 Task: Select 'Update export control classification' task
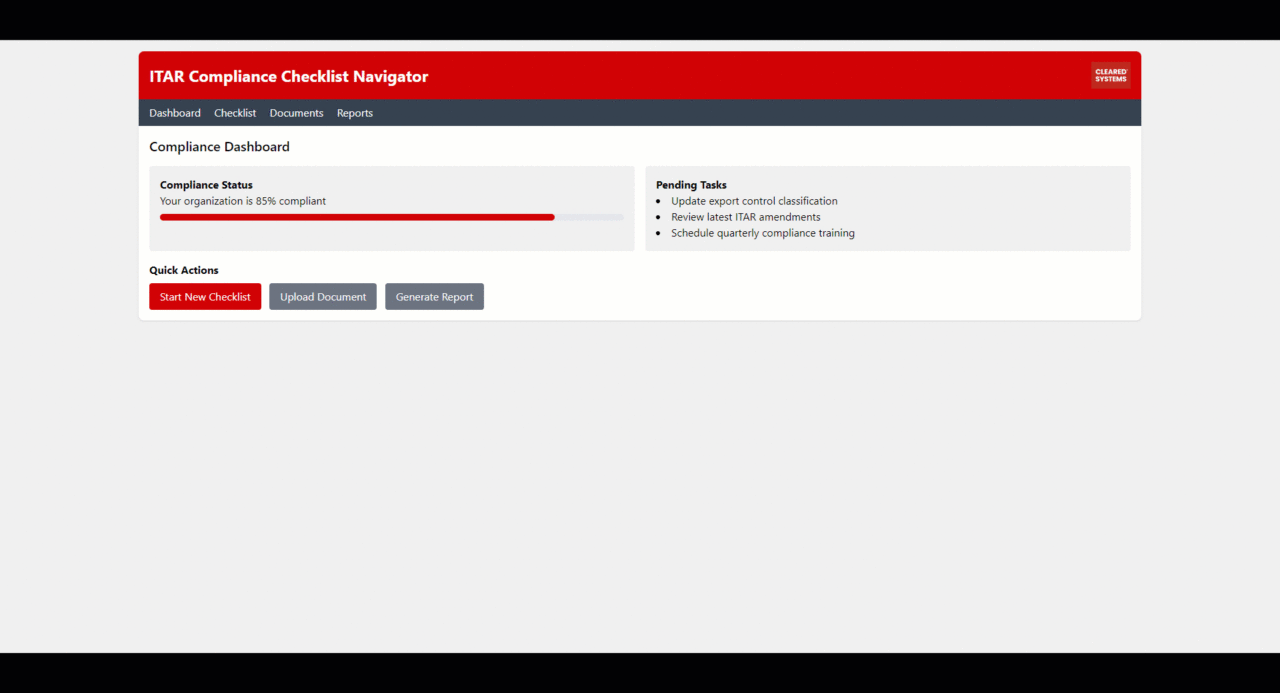[754, 201]
